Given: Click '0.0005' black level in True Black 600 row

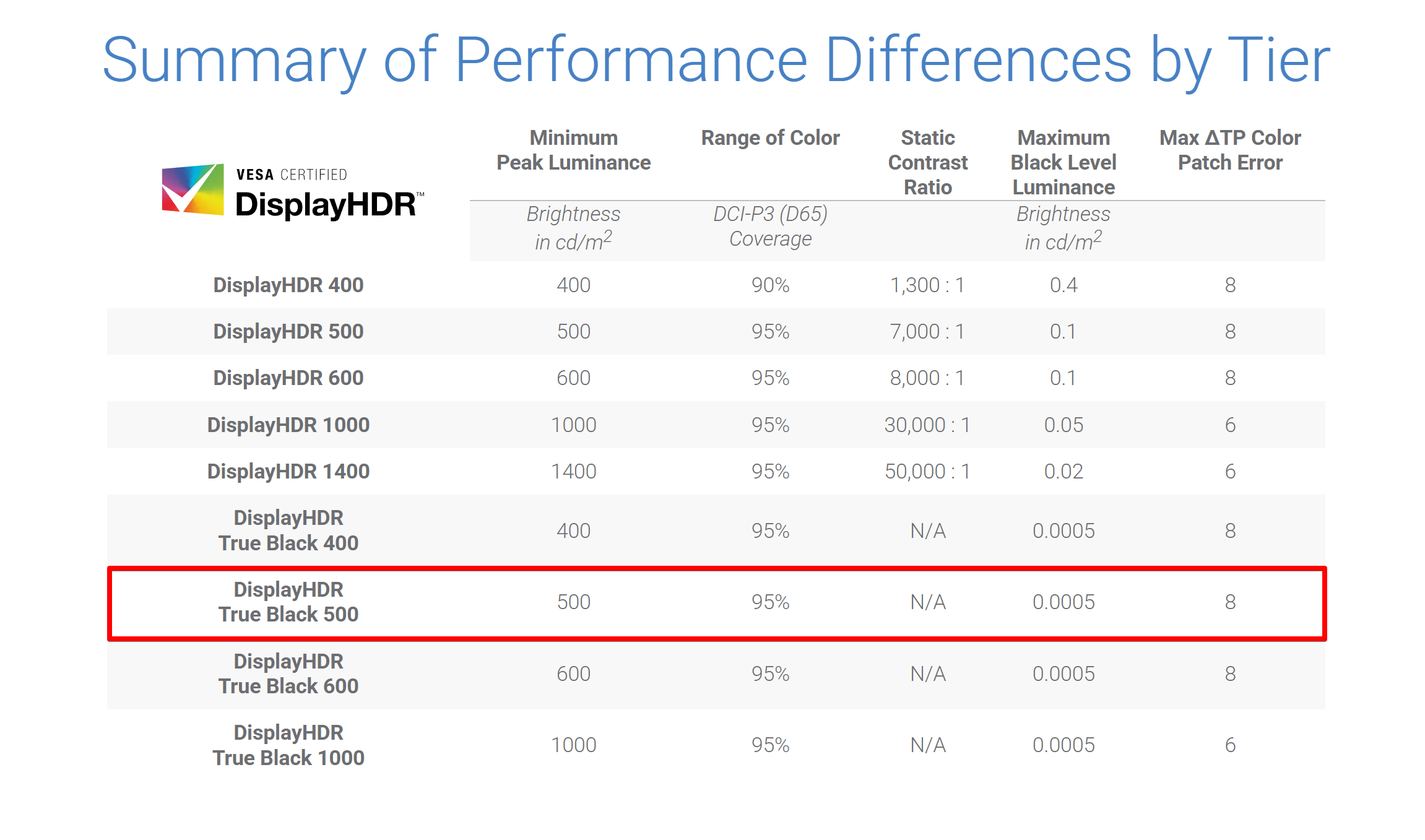Looking at the screenshot, I should pyautogui.click(x=1063, y=674).
